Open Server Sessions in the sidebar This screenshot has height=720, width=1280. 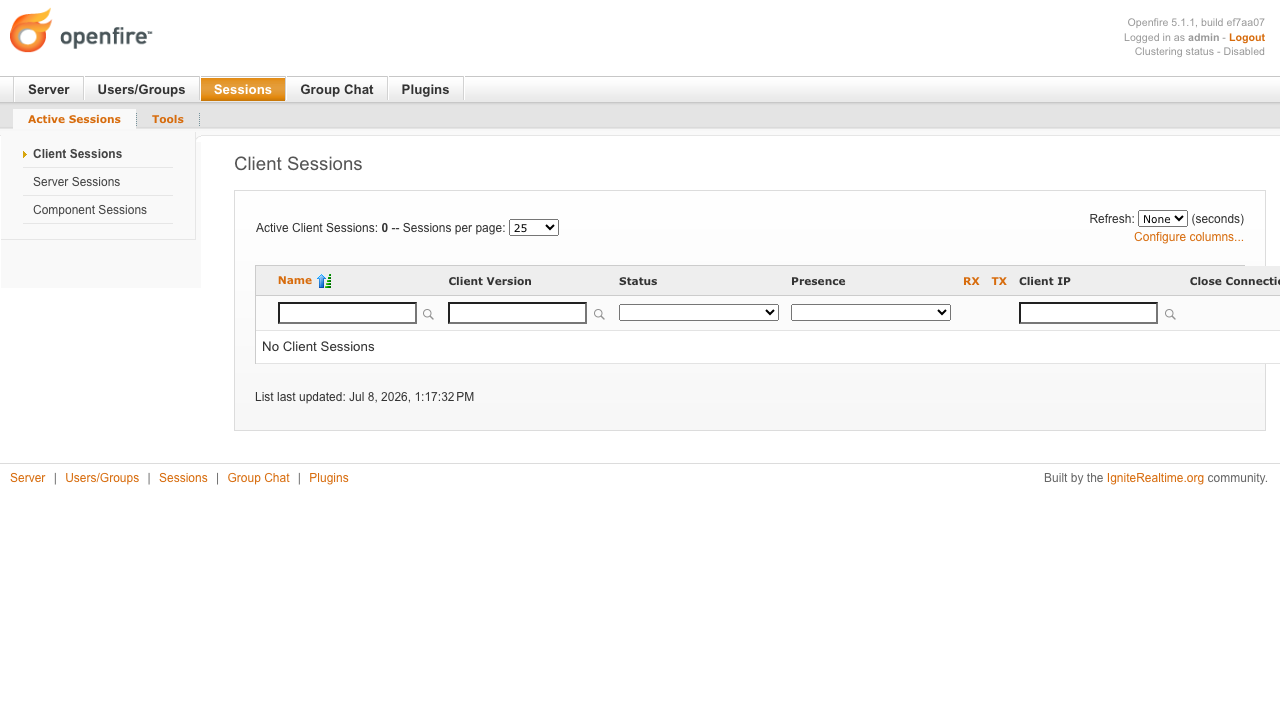pos(76,182)
